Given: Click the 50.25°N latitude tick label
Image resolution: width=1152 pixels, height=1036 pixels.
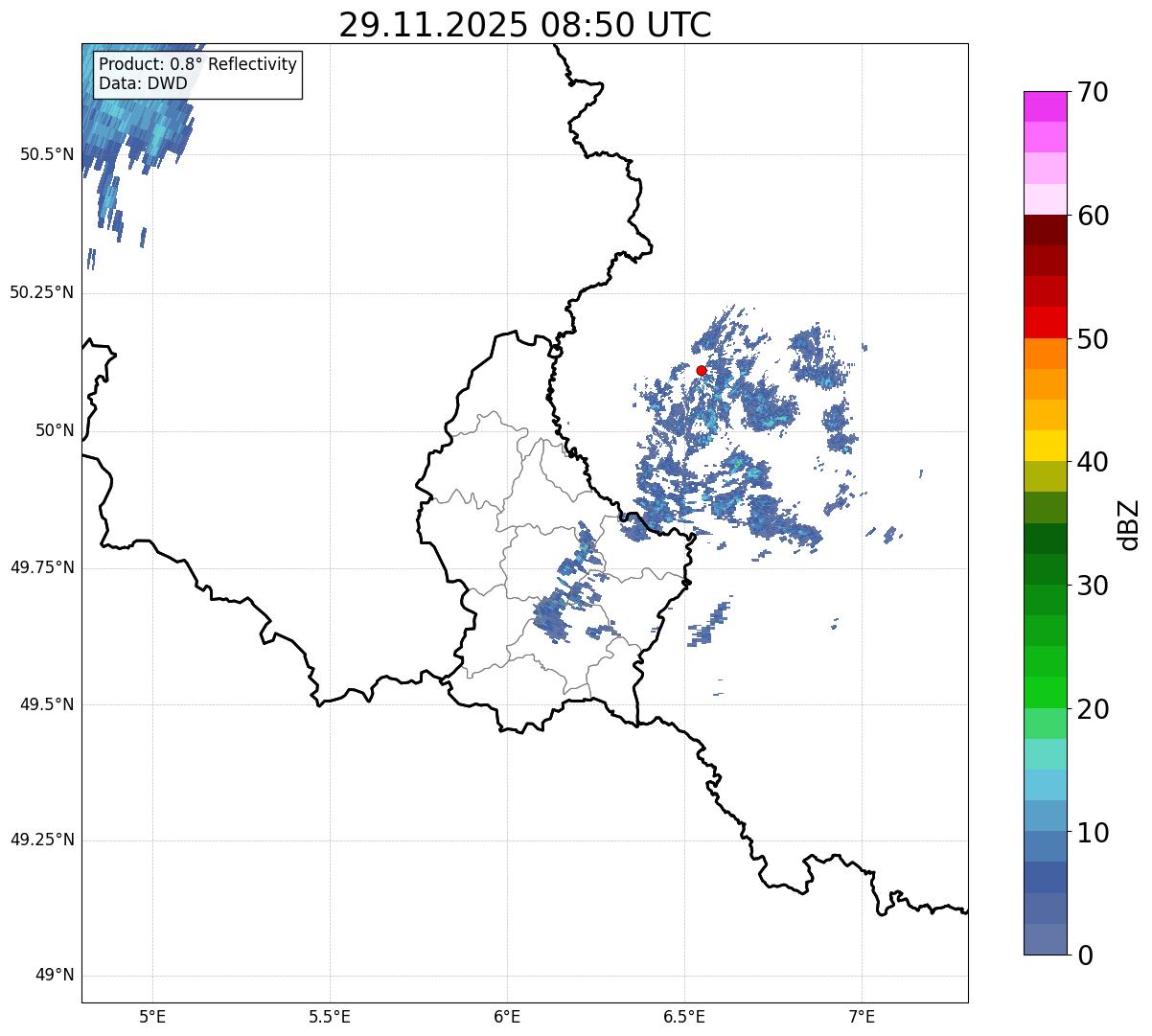Looking at the screenshot, I should (x=41, y=292).
